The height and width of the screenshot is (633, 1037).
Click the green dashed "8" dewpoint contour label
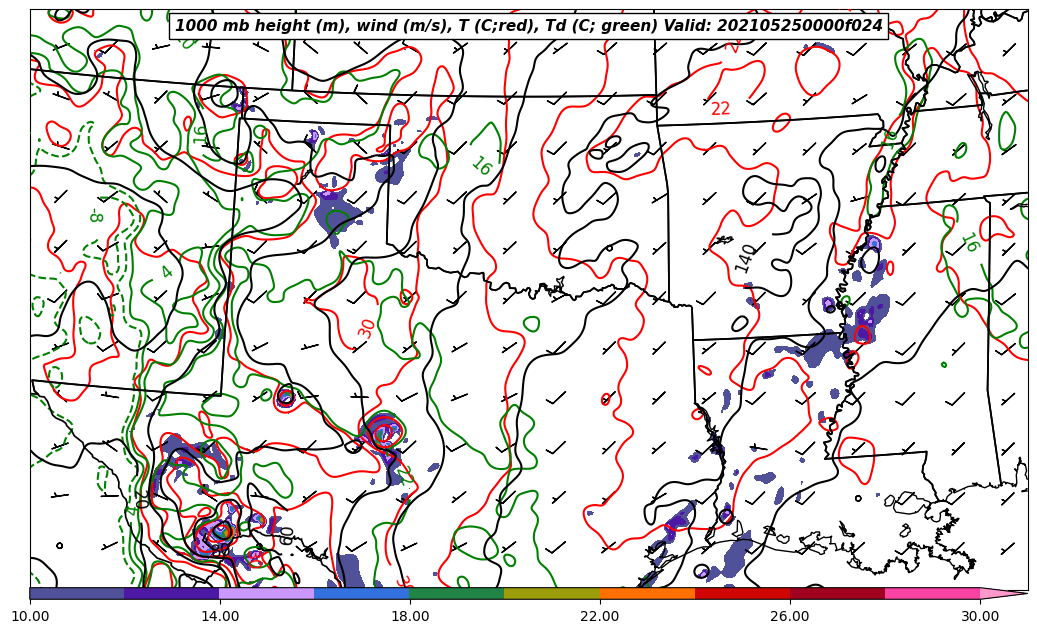[97, 216]
